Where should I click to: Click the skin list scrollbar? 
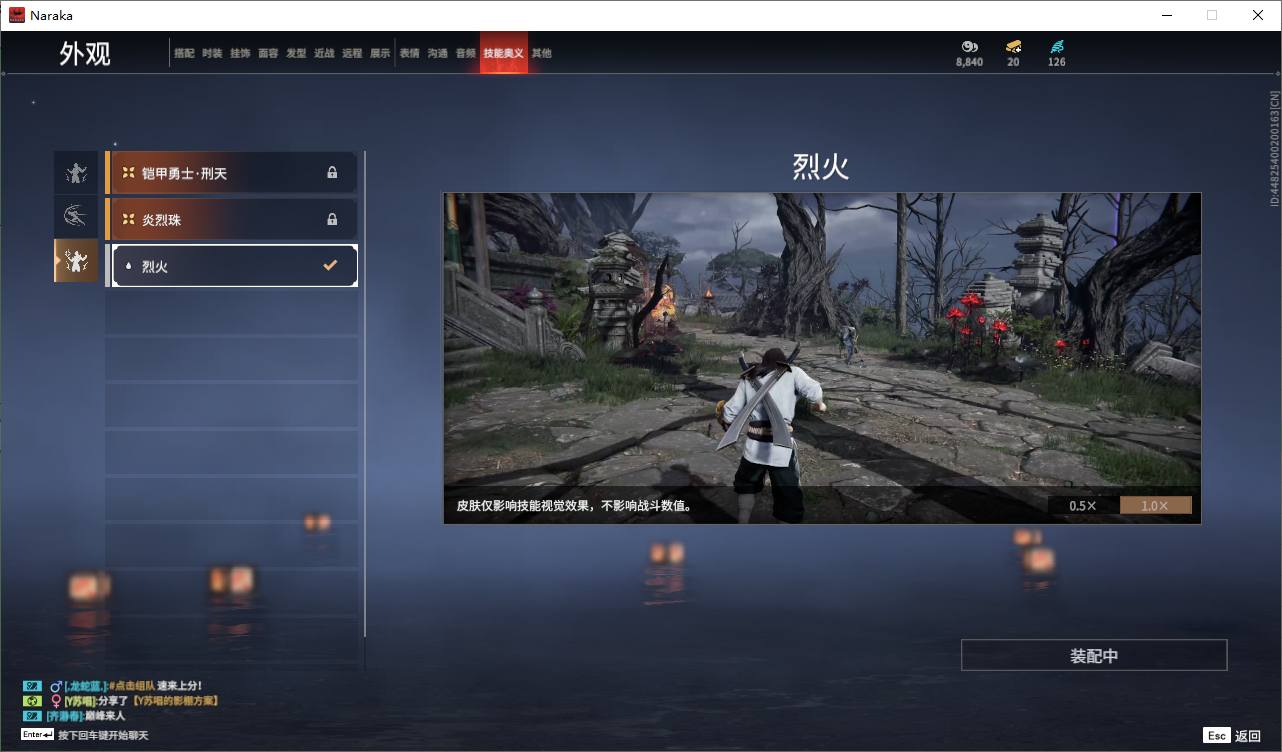(364, 394)
